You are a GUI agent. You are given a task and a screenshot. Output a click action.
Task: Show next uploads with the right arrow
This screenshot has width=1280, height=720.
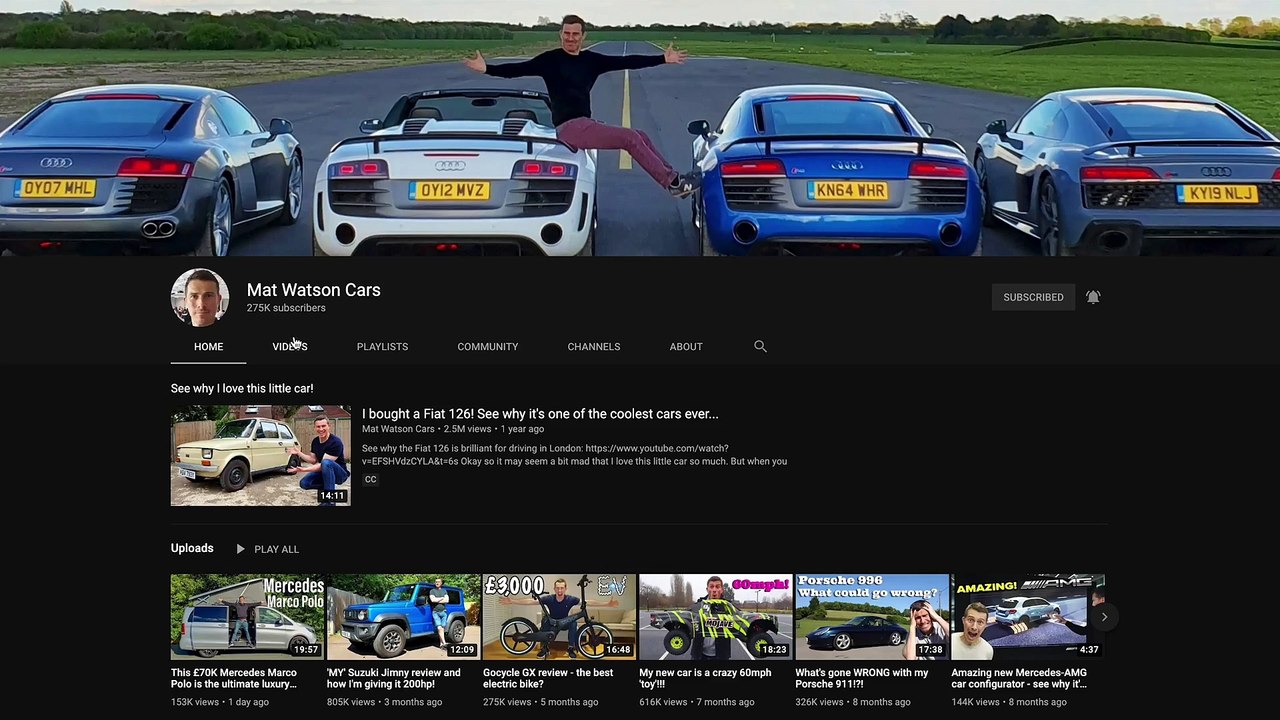pos(1104,617)
